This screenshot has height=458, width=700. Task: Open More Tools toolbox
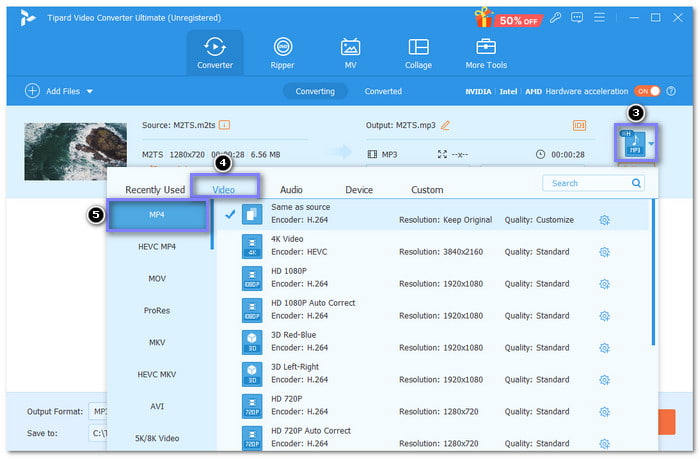[x=486, y=53]
